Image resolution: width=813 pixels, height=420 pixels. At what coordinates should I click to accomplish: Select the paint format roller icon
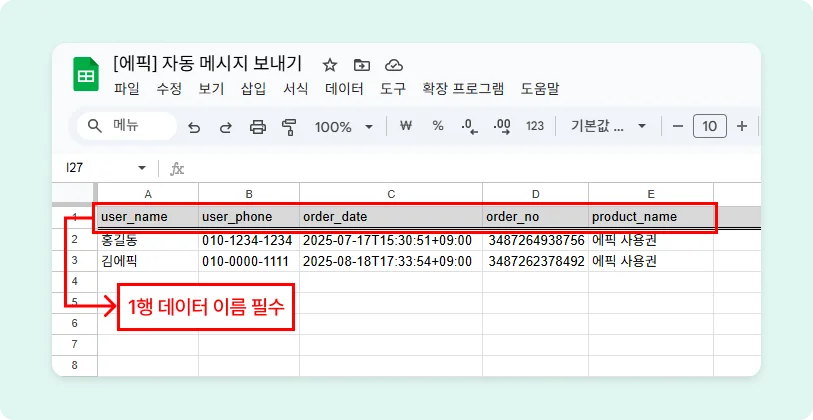click(x=290, y=127)
